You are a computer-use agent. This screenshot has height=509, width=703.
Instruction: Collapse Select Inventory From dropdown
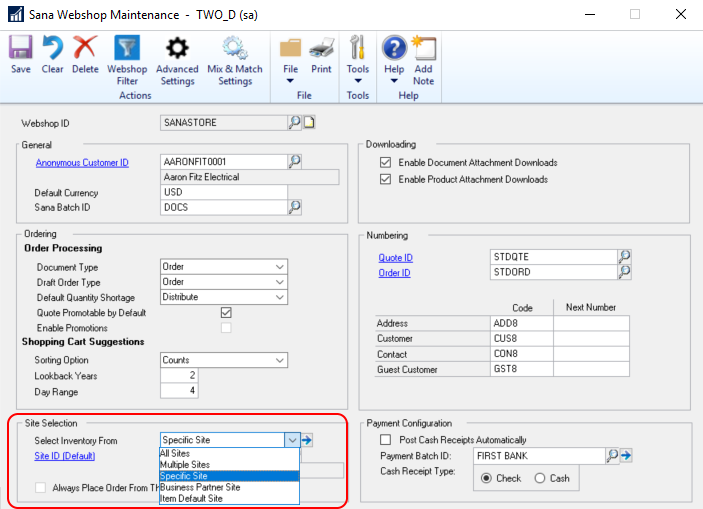(292, 440)
